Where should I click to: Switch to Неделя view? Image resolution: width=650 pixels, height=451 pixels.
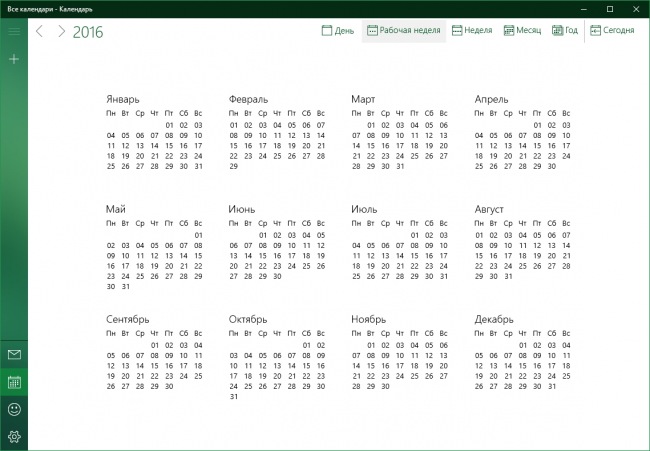(x=472, y=31)
